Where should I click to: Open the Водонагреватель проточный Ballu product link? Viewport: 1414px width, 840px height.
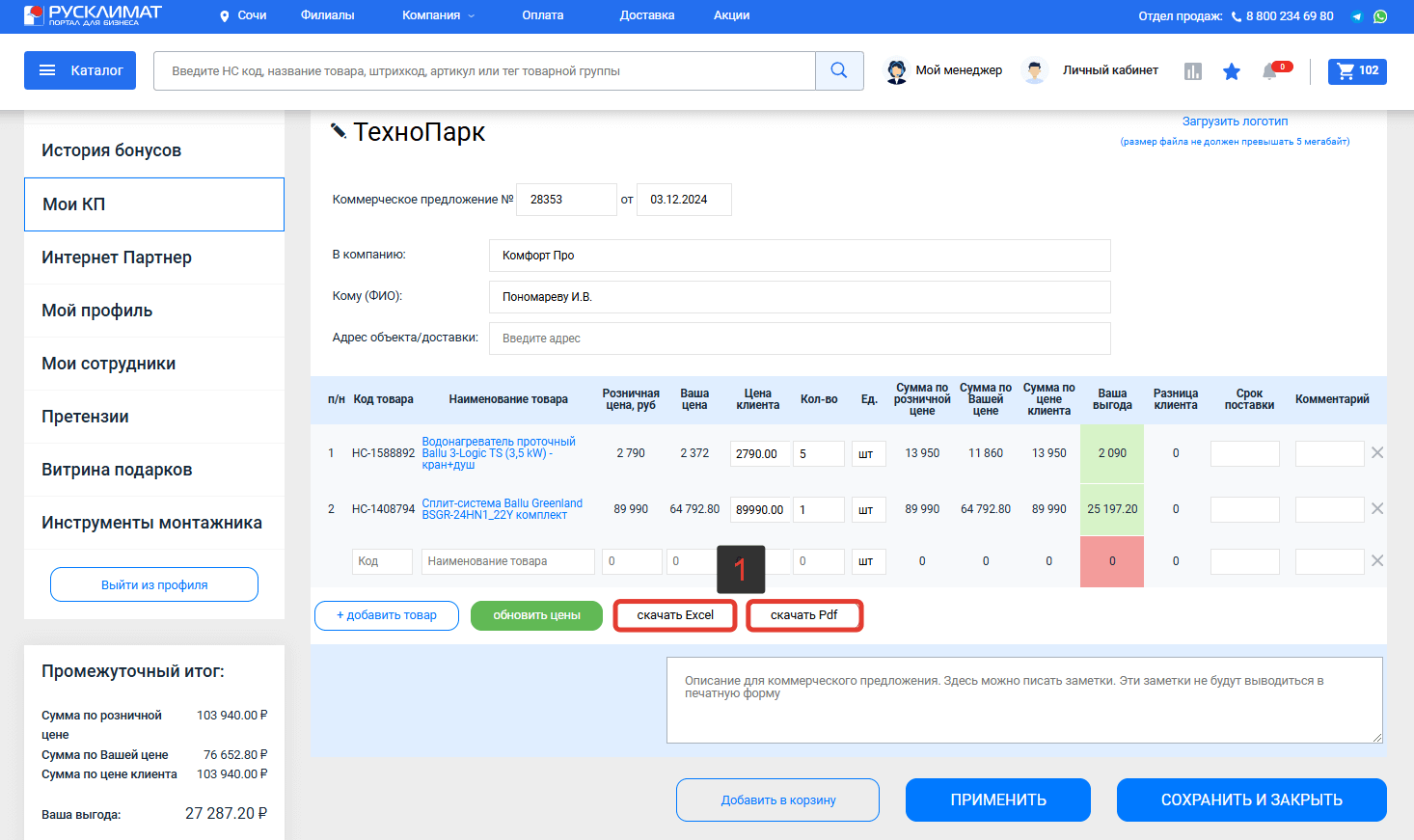[x=499, y=453]
